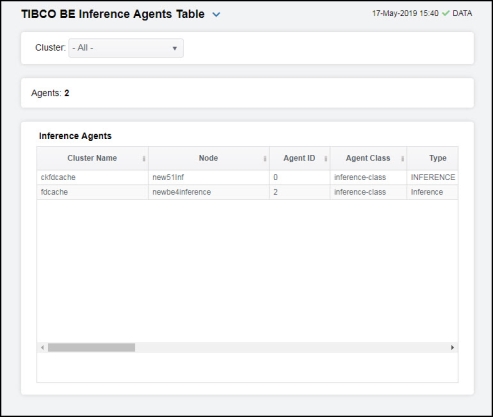Click the horizontal scrollbar right arrow

pos(452,348)
